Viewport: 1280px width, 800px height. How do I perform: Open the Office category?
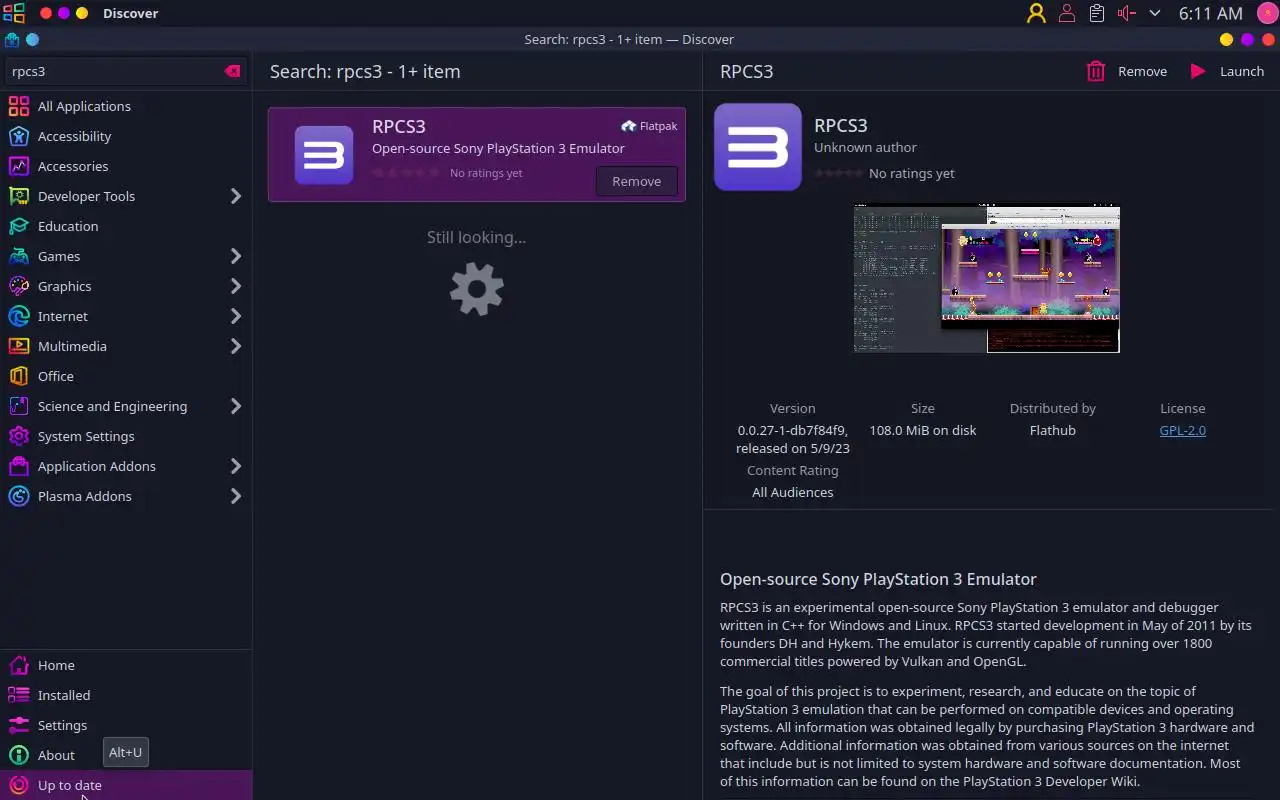point(126,376)
